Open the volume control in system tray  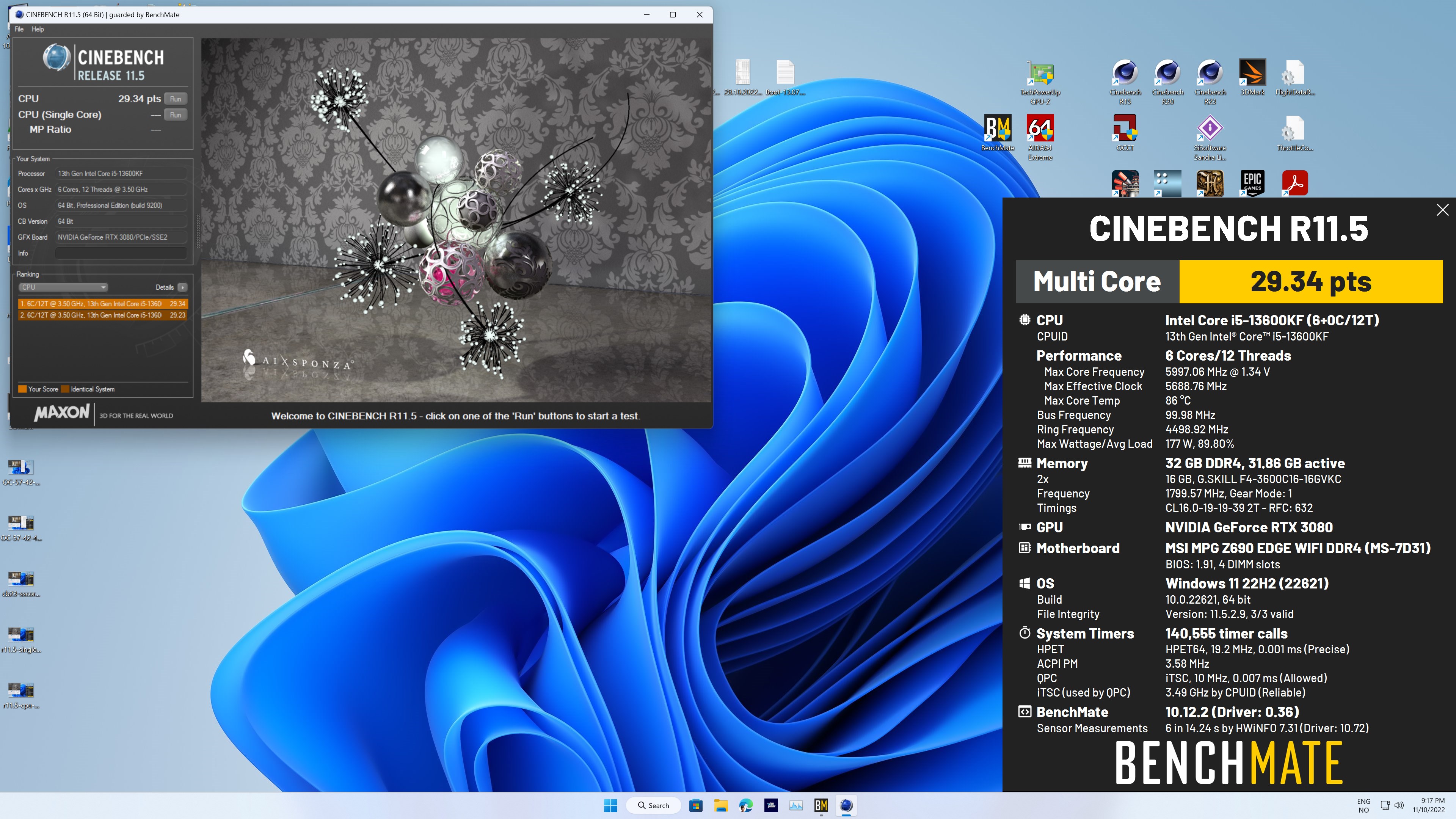point(1399,805)
